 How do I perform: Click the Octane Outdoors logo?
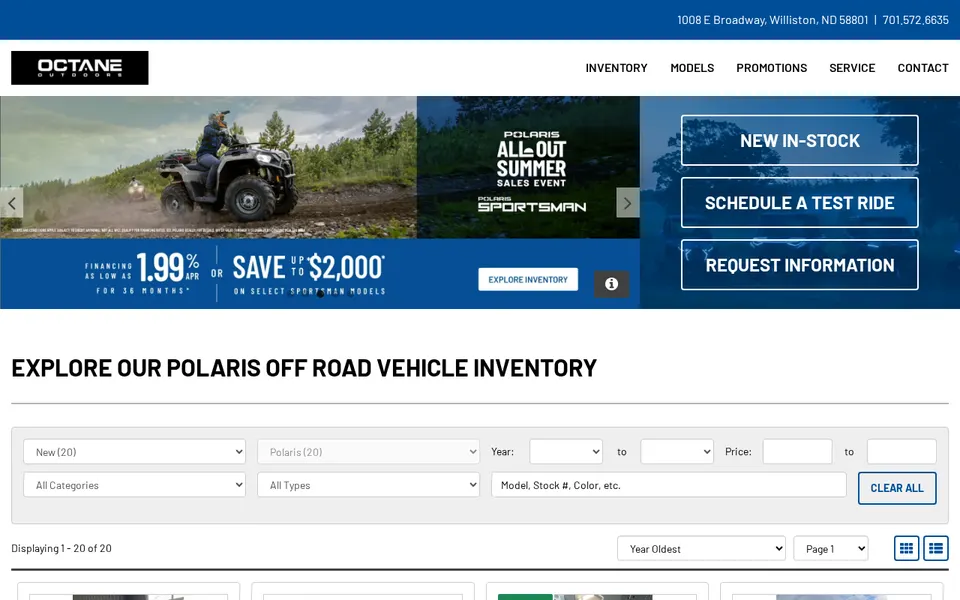pos(80,68)
